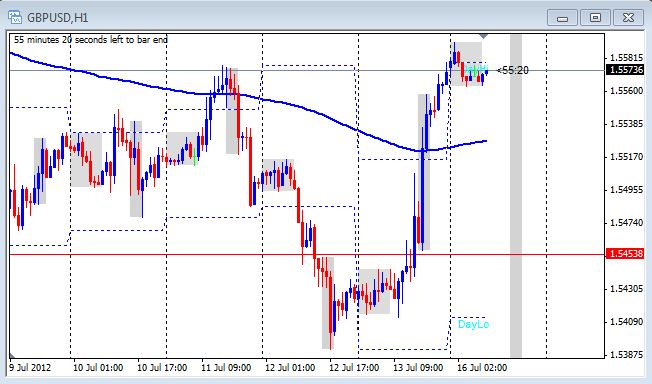Click the DayLo label on chart

473,325
